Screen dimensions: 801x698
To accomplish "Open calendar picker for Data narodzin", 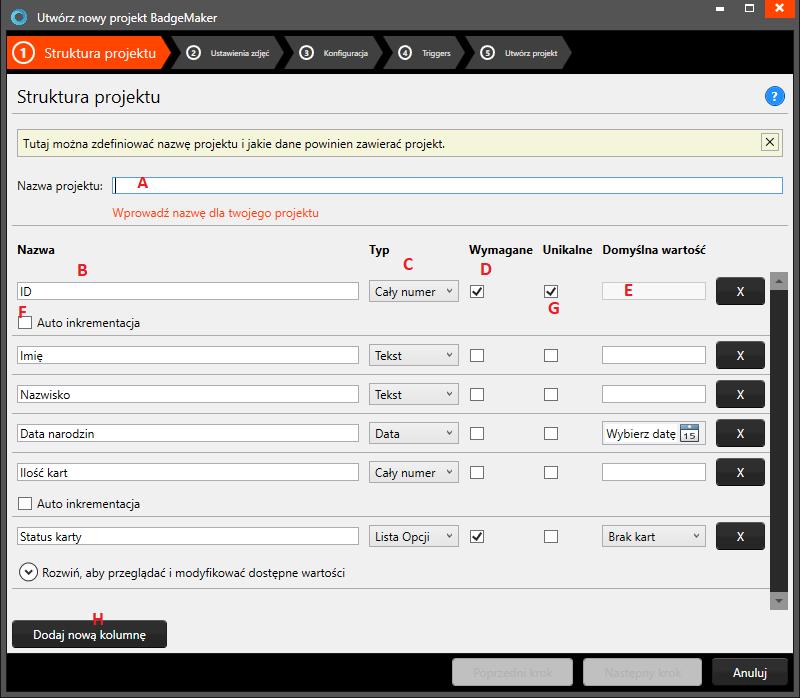I will pyautogui.click(x=690, y=433).
